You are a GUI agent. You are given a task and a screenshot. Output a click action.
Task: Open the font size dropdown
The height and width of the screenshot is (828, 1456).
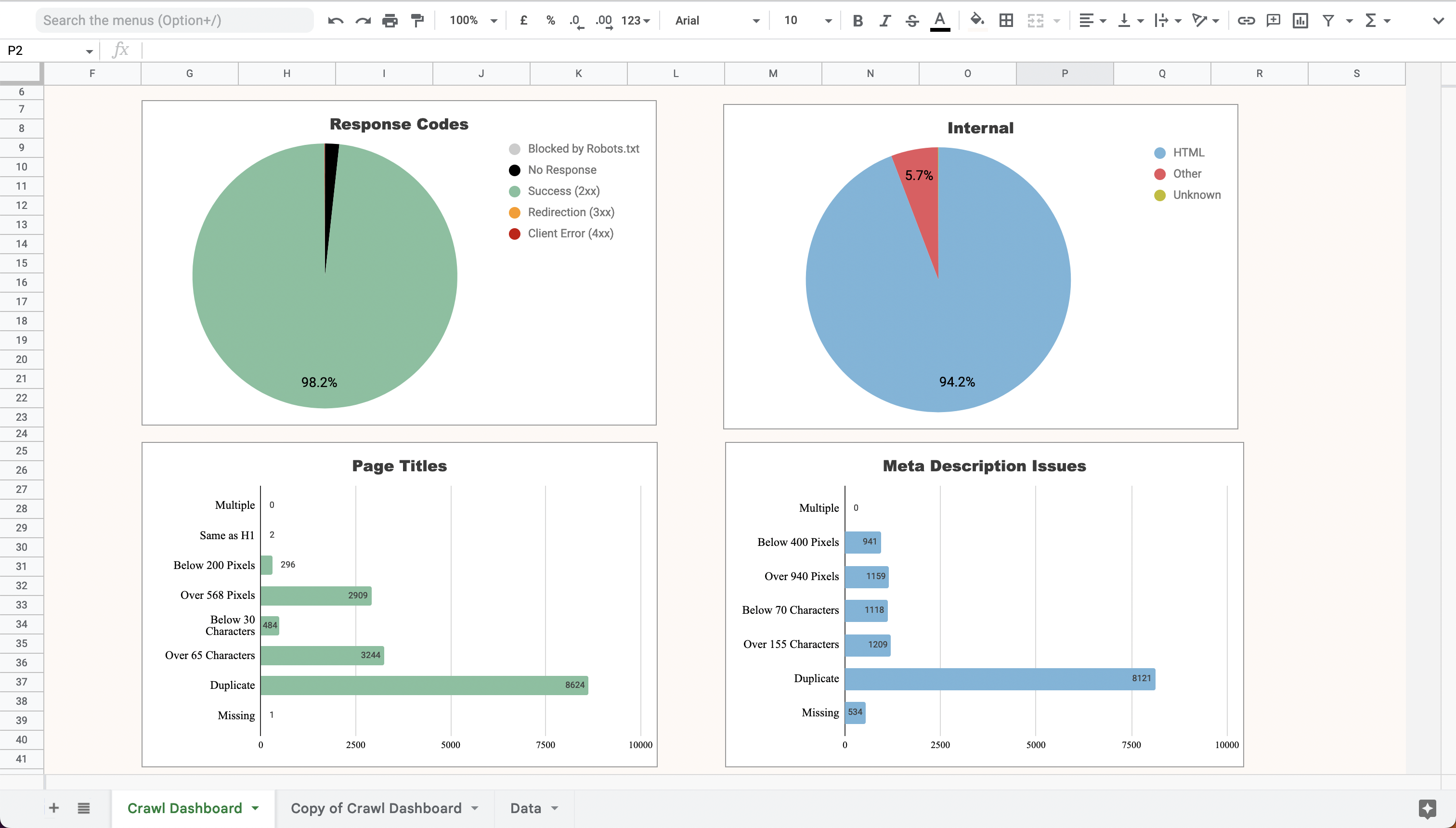tap(828, 21)
